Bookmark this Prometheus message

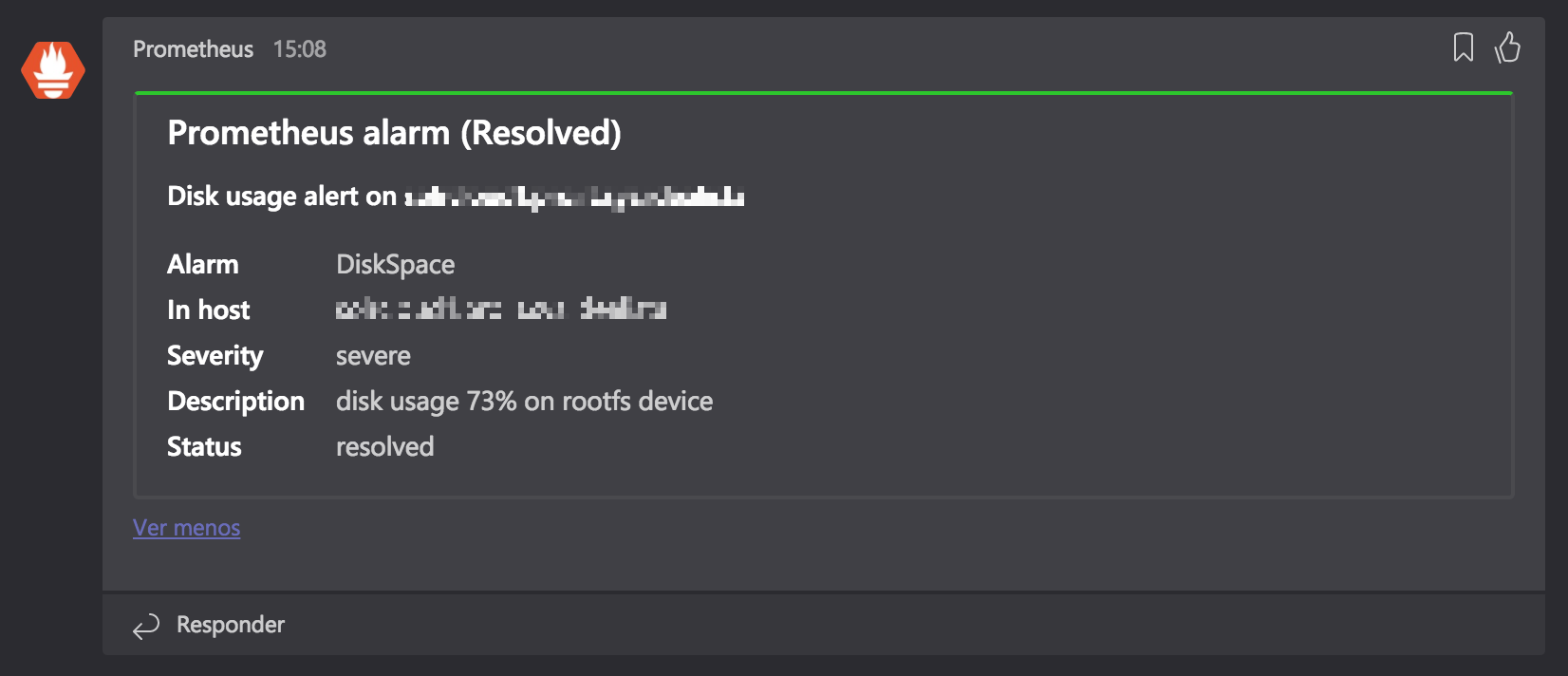tap(1463, 47)
